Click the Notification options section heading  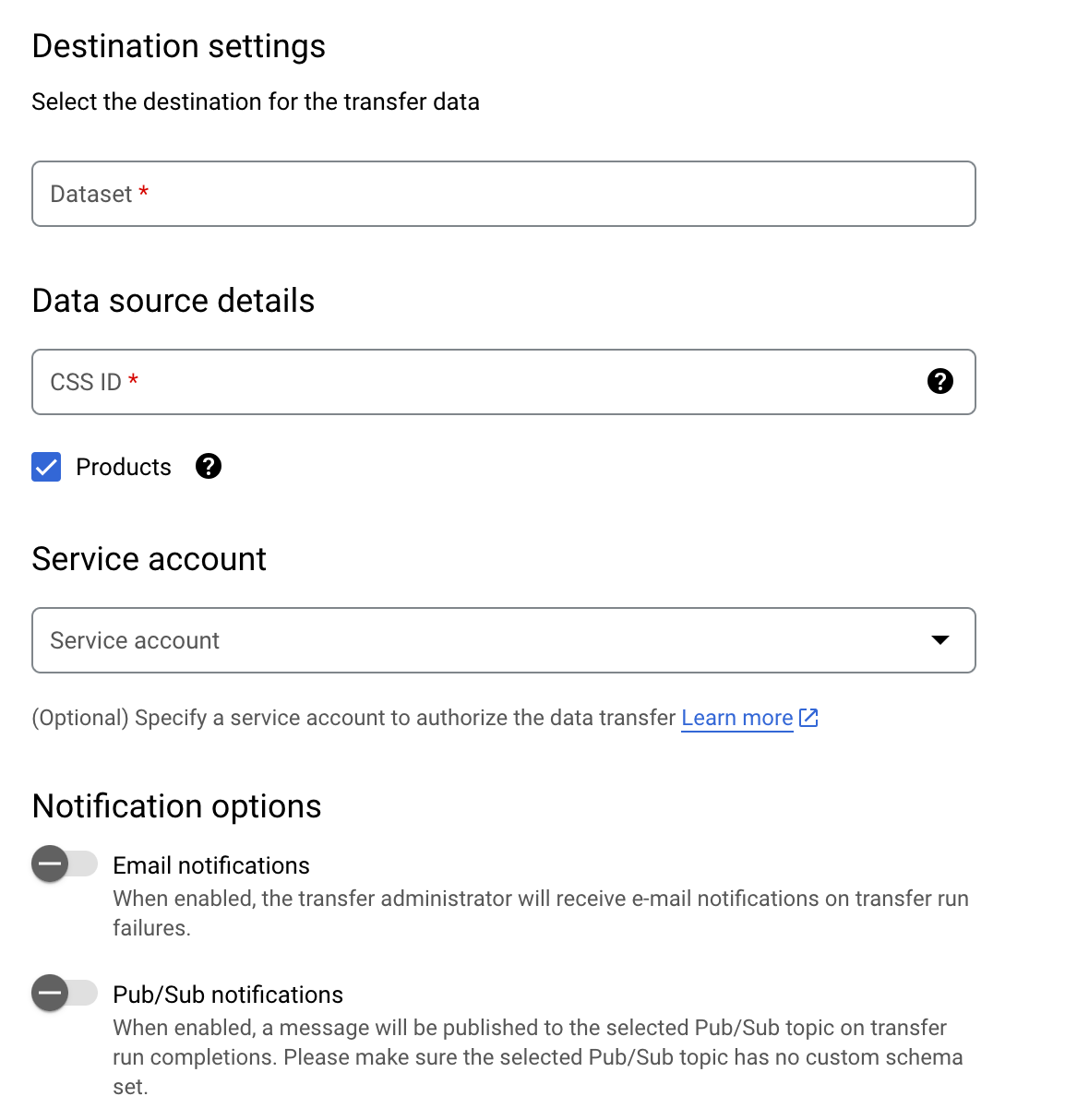pos(176,805)
